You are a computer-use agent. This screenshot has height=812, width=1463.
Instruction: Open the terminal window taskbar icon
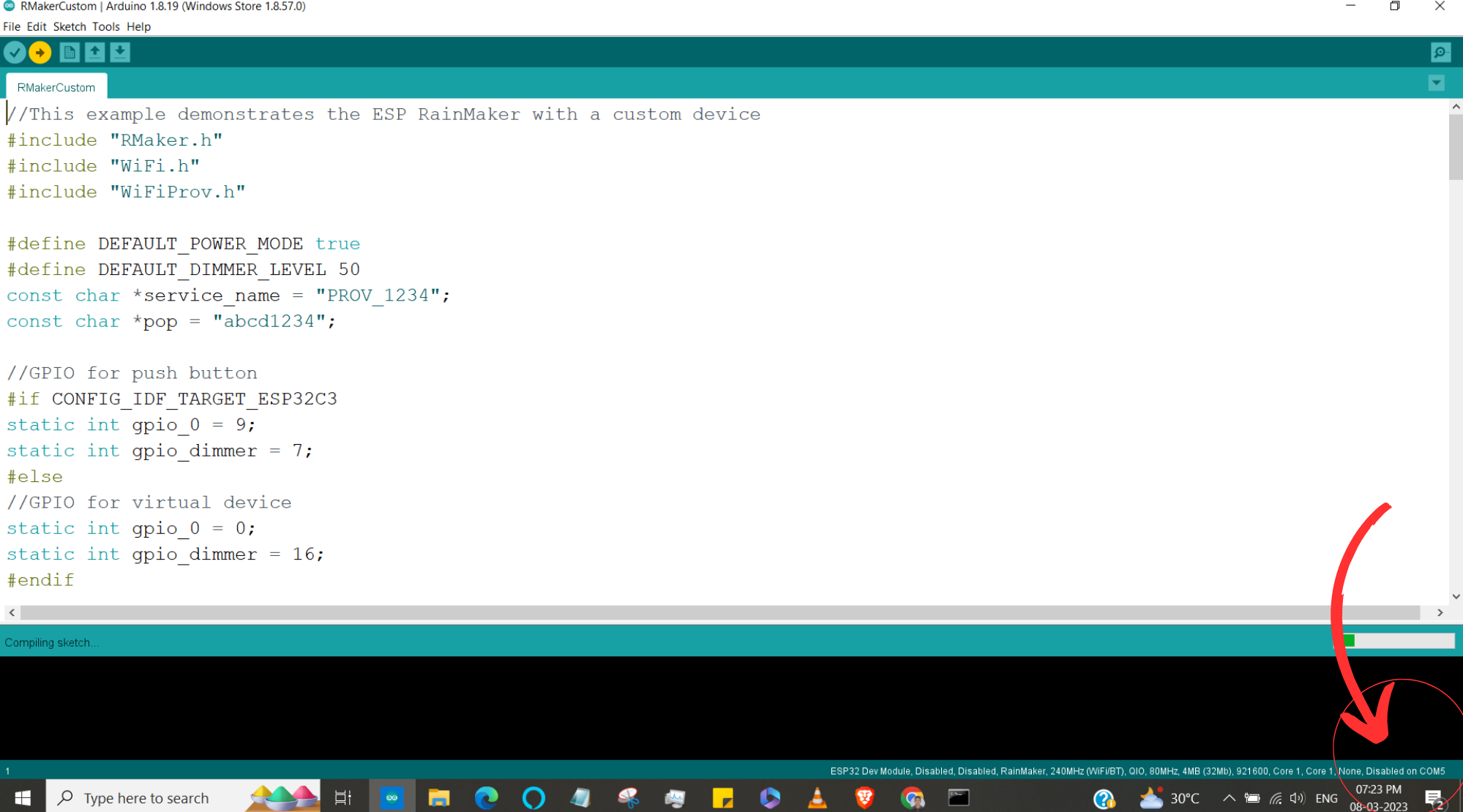pos(959,797)
